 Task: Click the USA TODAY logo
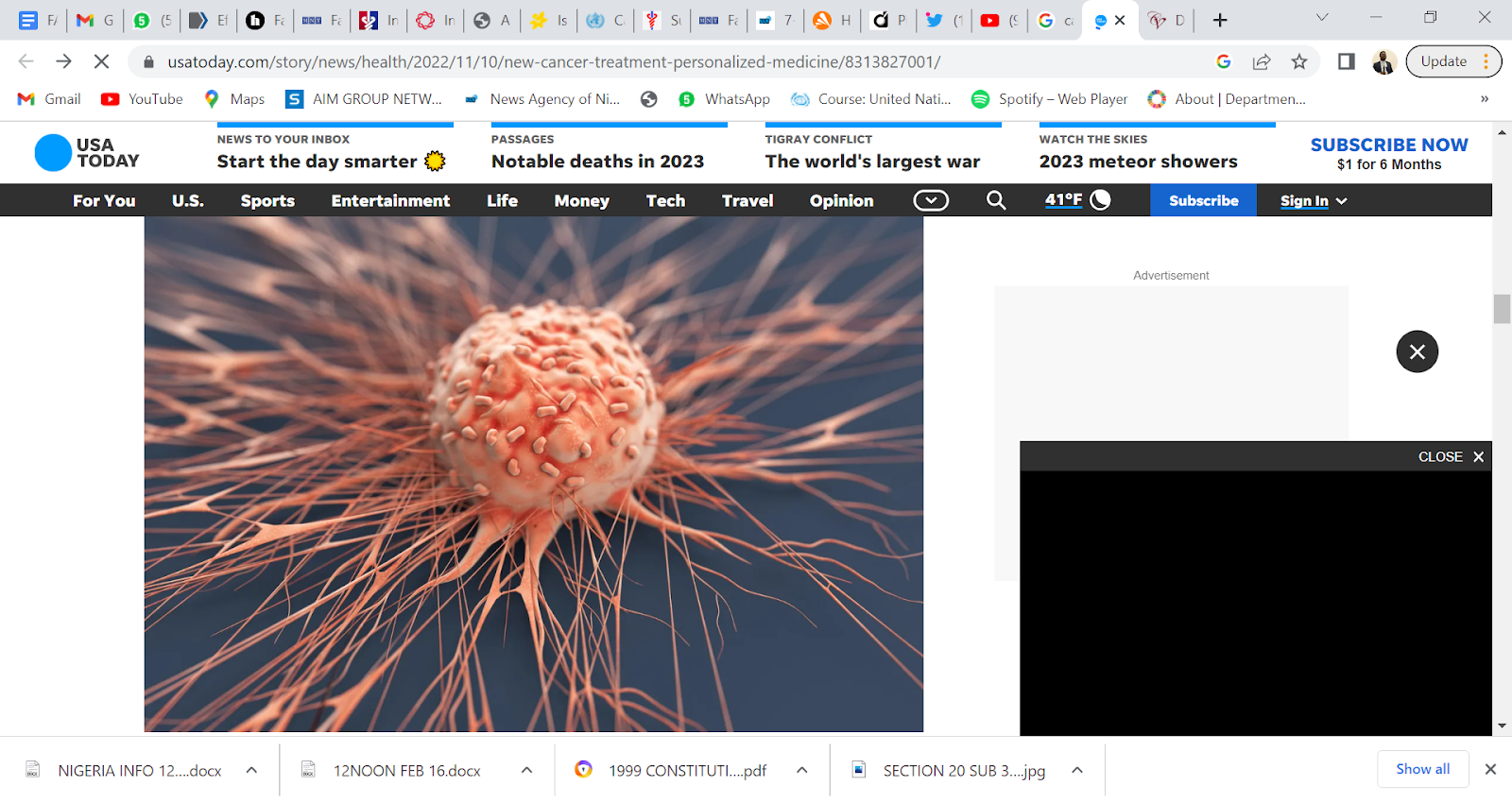tap(87, 153)
